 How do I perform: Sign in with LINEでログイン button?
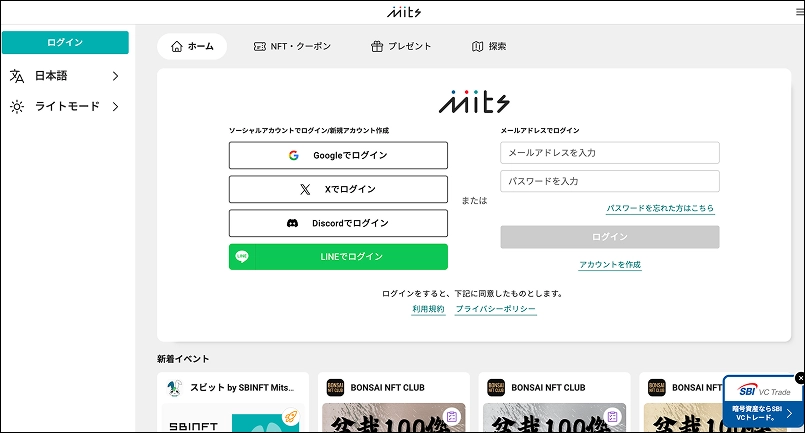pyautogui.click(x=338, y=257)
